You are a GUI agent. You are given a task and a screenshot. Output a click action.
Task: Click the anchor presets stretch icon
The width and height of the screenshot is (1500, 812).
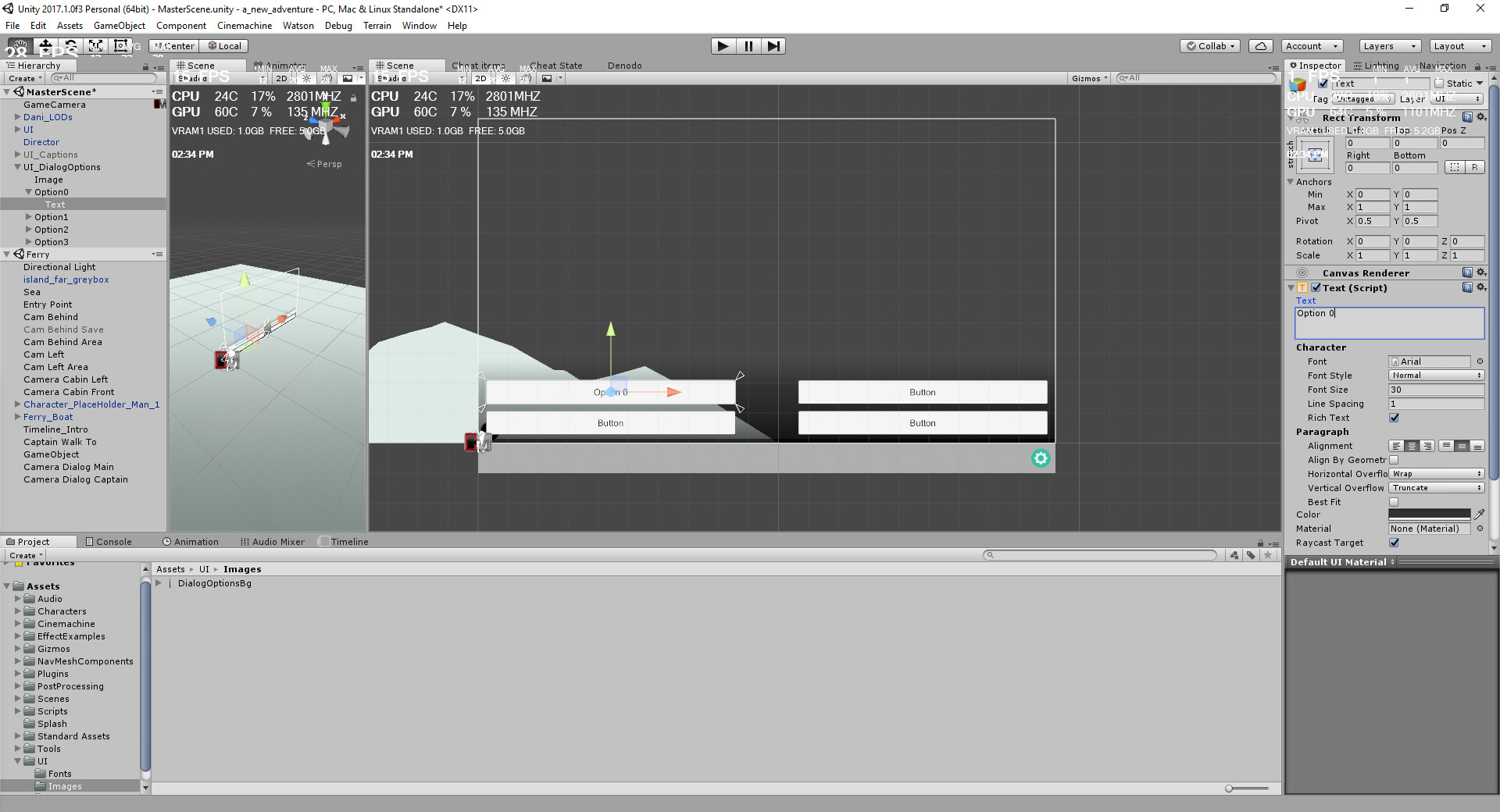pos(1316,155)
